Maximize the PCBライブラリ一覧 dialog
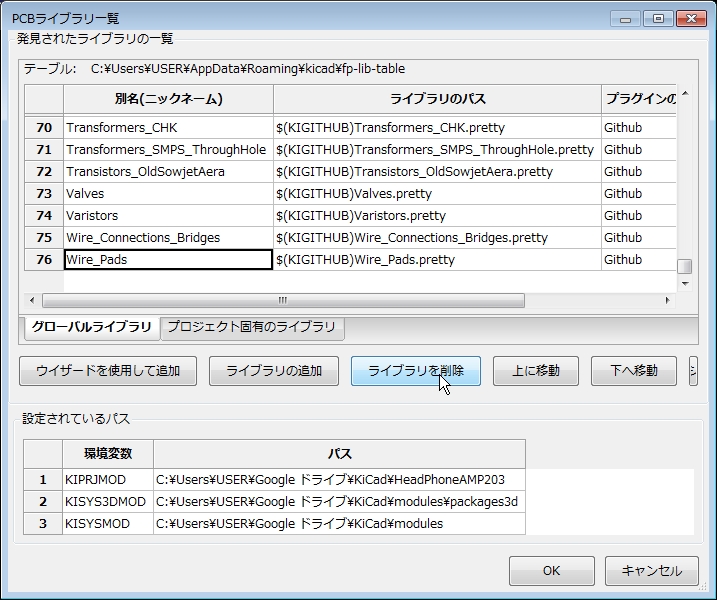Viewport: 717px width, 600px height. tap(658, 19)
